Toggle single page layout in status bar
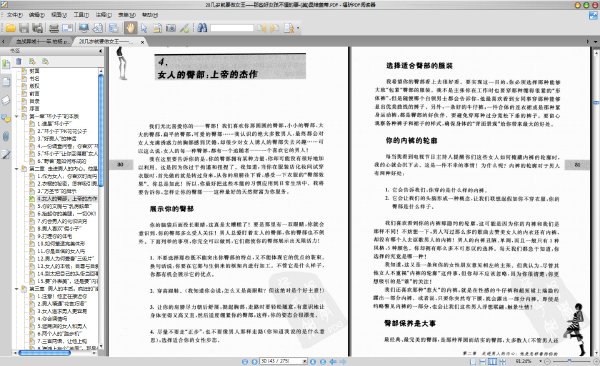The width and height of the screenshot is (600, 366). 473,361
